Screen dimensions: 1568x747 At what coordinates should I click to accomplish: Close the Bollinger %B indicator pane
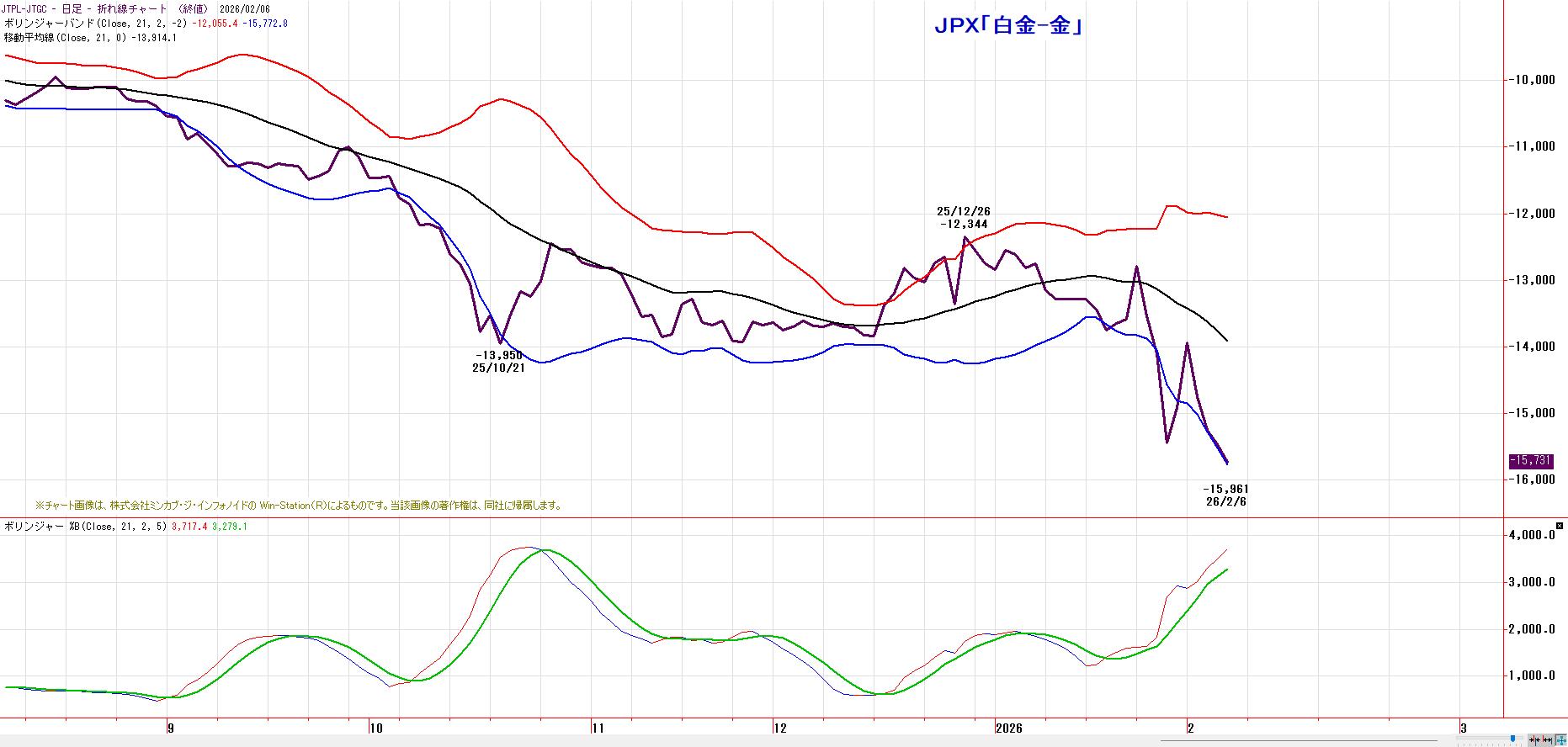(x=1560, y=526)
